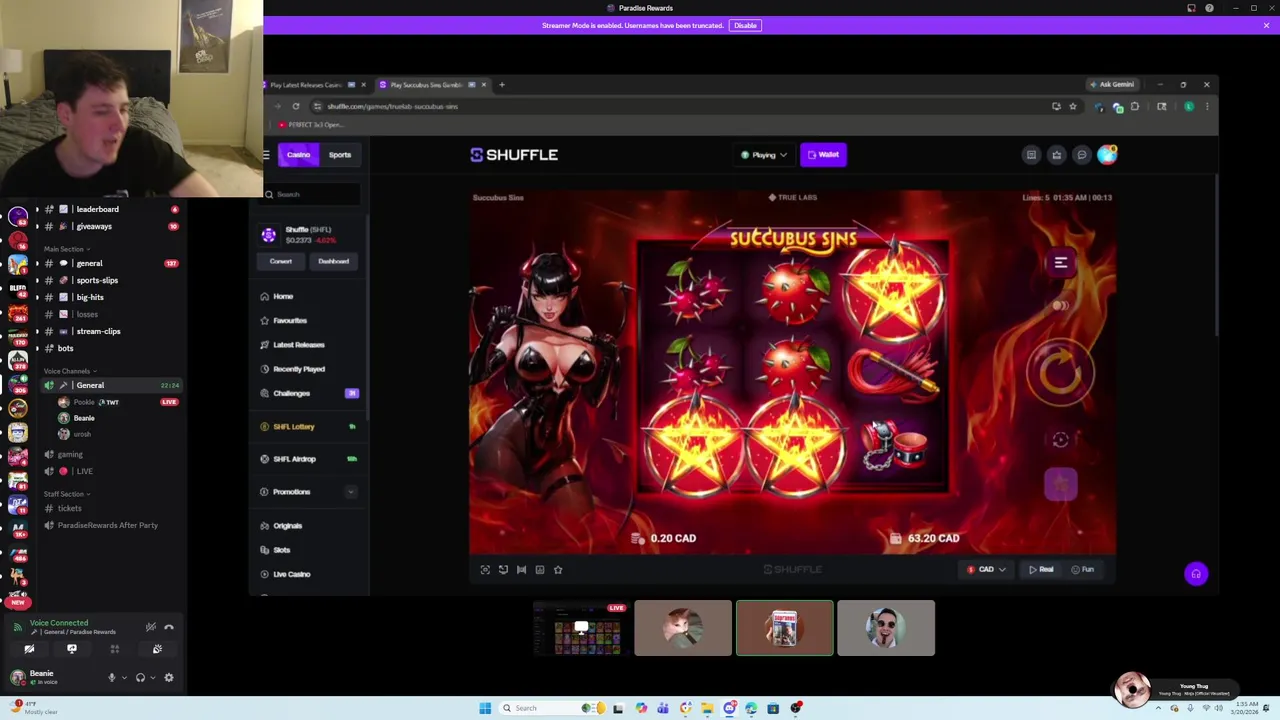Open SHFL Lottery link
Viewport: 1280px width, 720px height.
[x=294, y=427]
